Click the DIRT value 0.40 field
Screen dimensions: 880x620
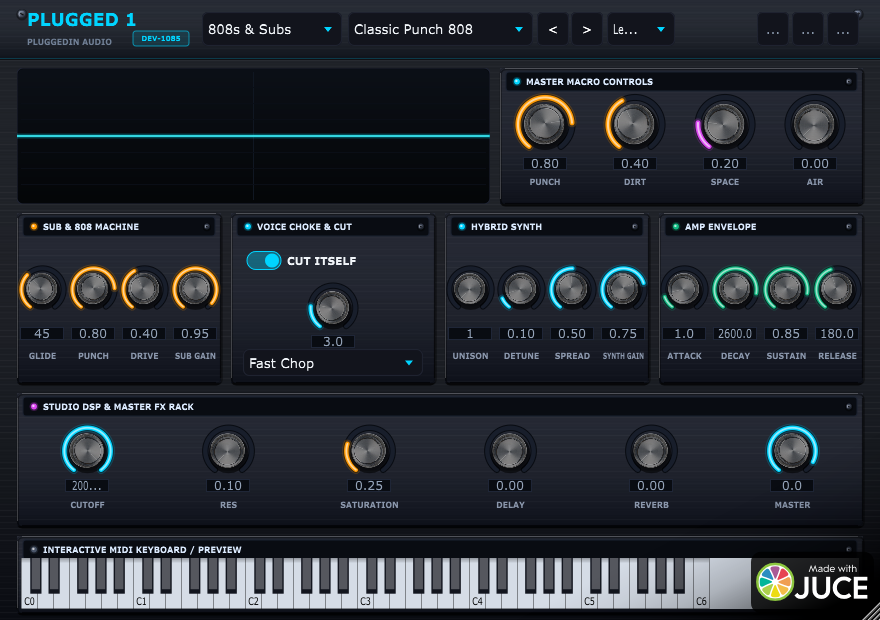pos(635,164)
